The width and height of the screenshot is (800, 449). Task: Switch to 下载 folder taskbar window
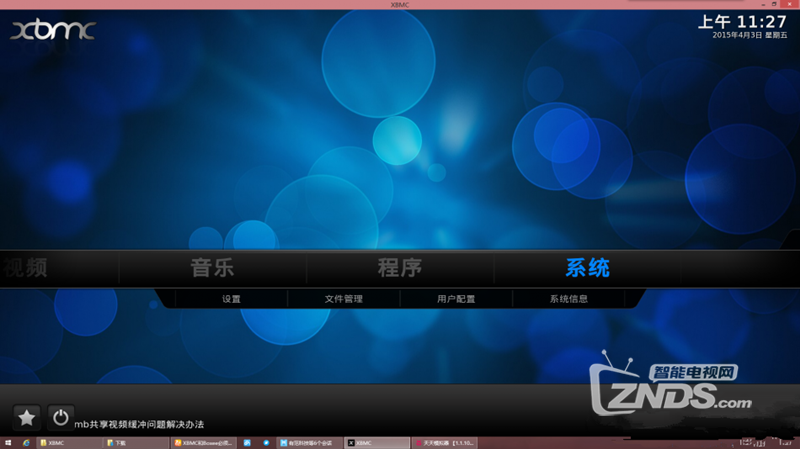tap(136, 443)
